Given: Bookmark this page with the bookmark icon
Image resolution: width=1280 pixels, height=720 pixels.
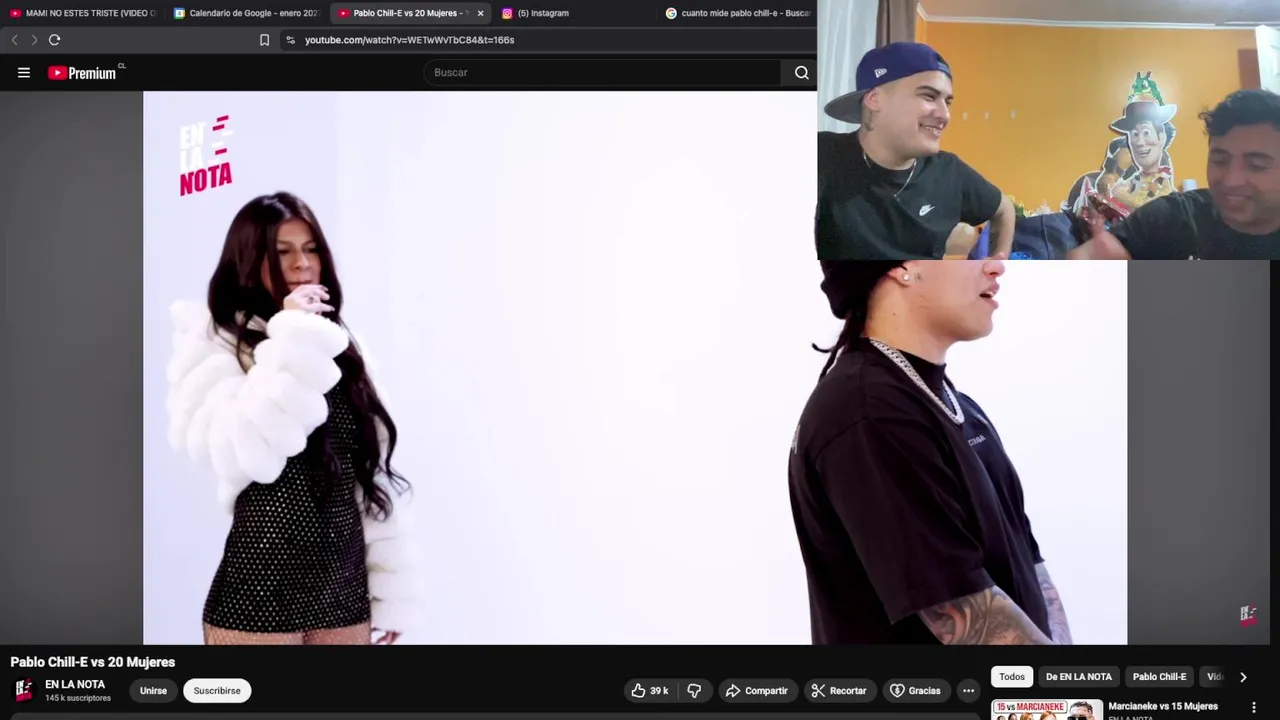Looking at the screenshot, I should click(x=264, y=40).
